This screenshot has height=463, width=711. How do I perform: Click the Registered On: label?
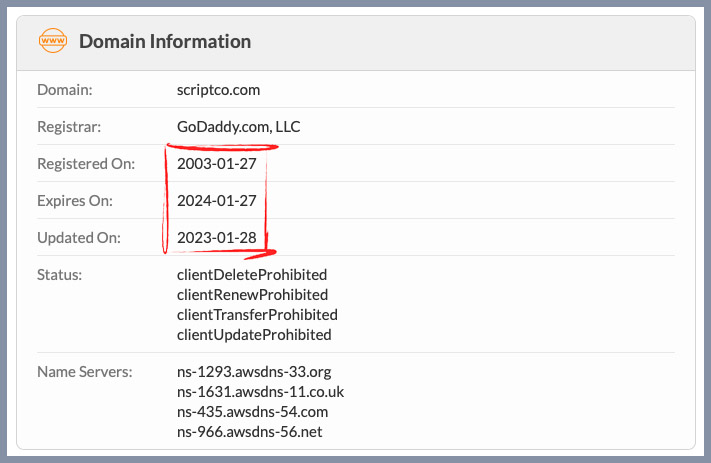(x=86, y=164)
